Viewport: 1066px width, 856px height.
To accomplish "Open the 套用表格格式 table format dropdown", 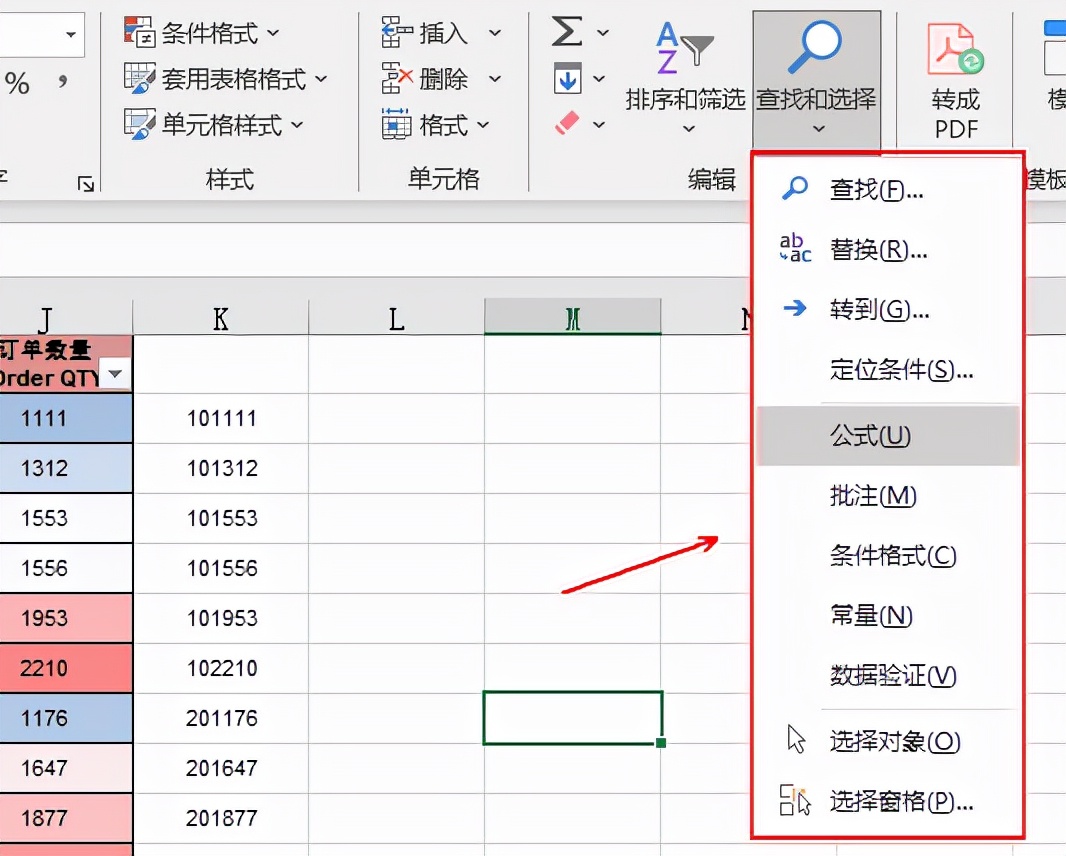I will pos(226,78).
